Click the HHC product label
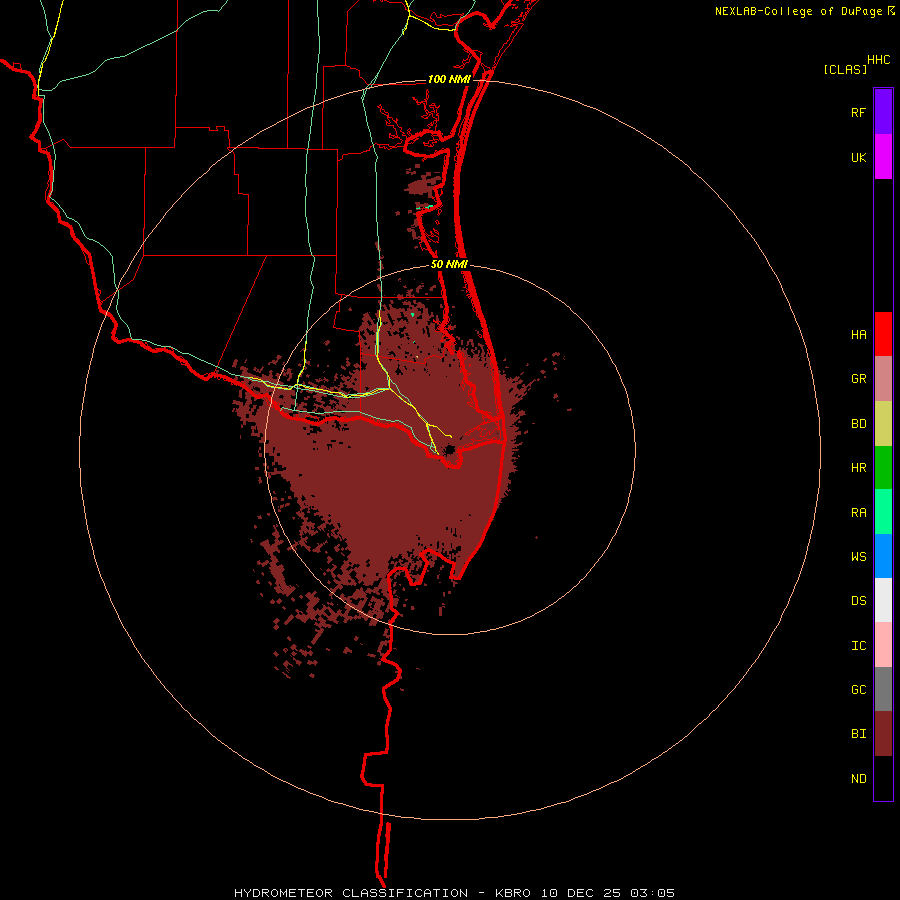This screenshot has width=900, height=900. [x=878, y=60]
